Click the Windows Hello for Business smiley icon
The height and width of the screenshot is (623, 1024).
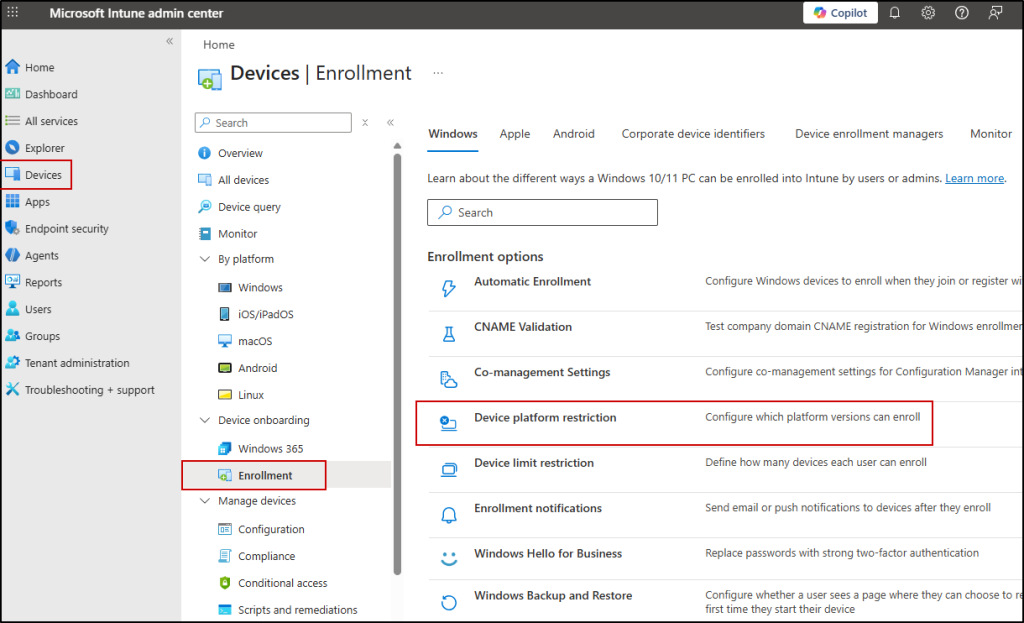pos(449,559)
